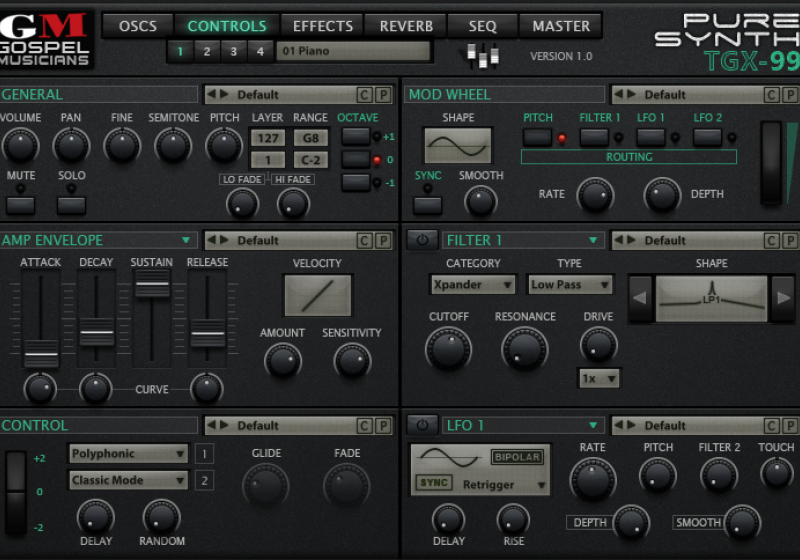Toggle the Filter 1 power button
800x560 pixels.
point(421,240)
